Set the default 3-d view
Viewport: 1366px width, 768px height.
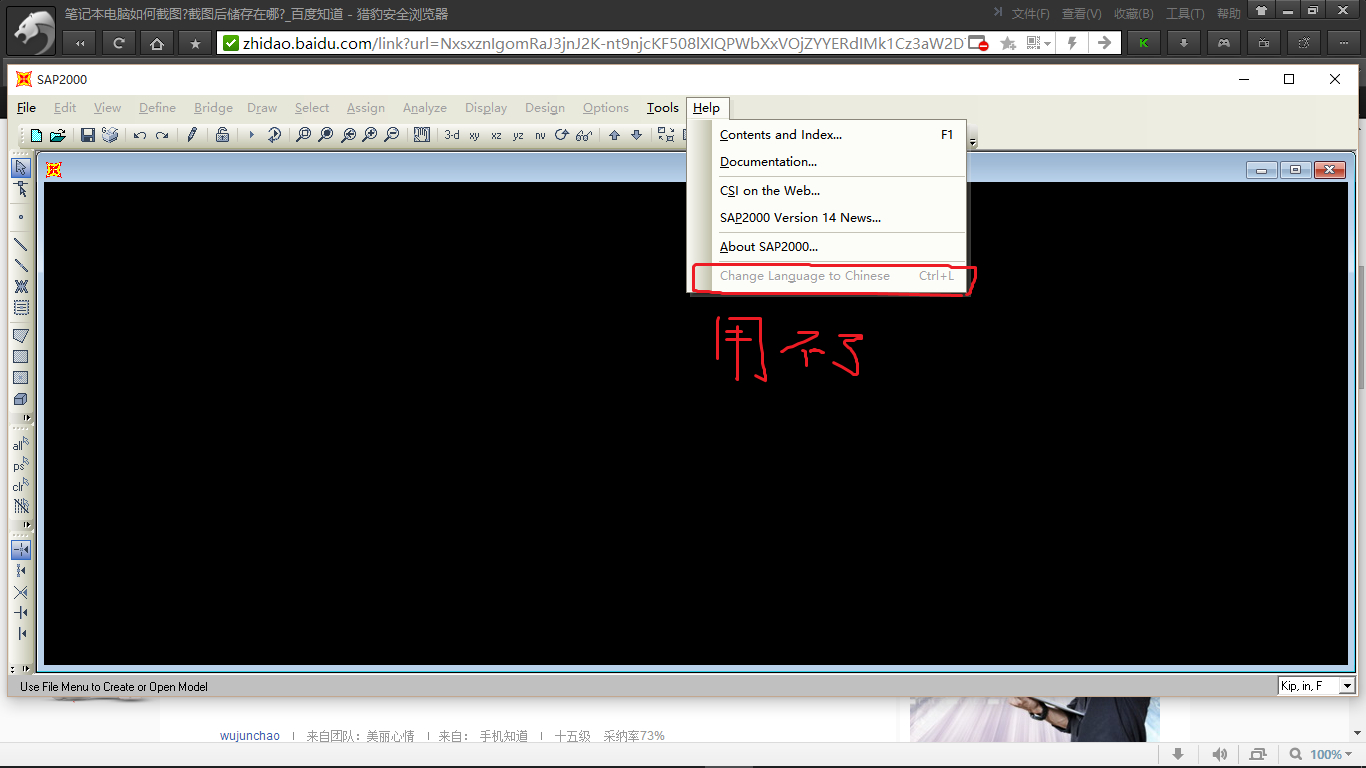pyautogui.click(x=452, y=135)
